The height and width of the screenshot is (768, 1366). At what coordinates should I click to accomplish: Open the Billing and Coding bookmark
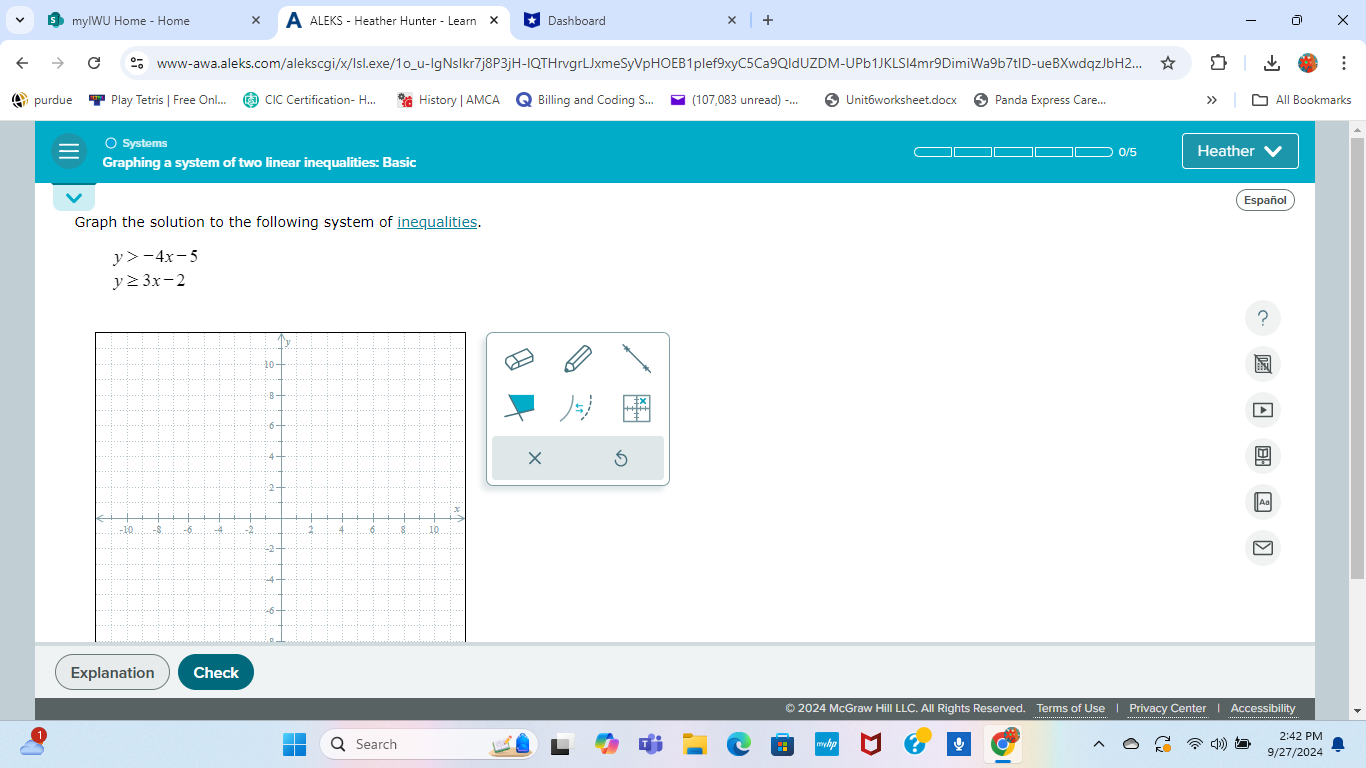585,100
